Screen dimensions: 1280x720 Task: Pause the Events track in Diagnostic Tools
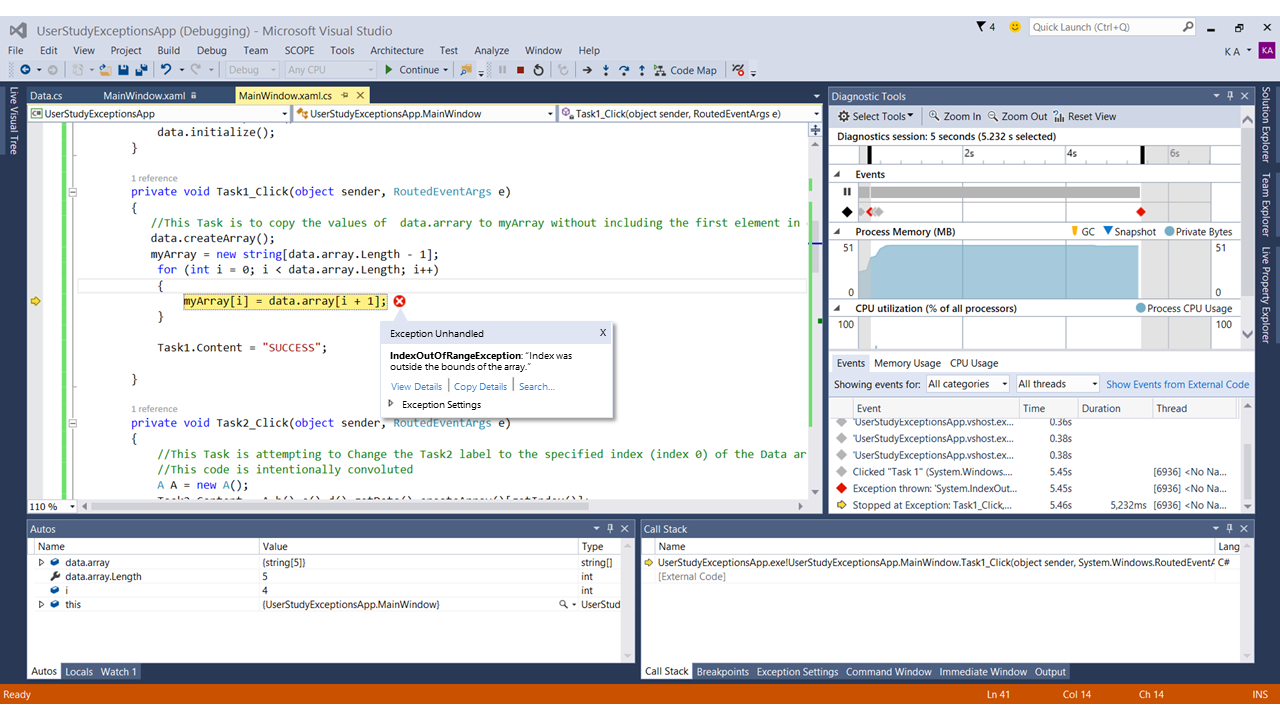coord(847,192)
